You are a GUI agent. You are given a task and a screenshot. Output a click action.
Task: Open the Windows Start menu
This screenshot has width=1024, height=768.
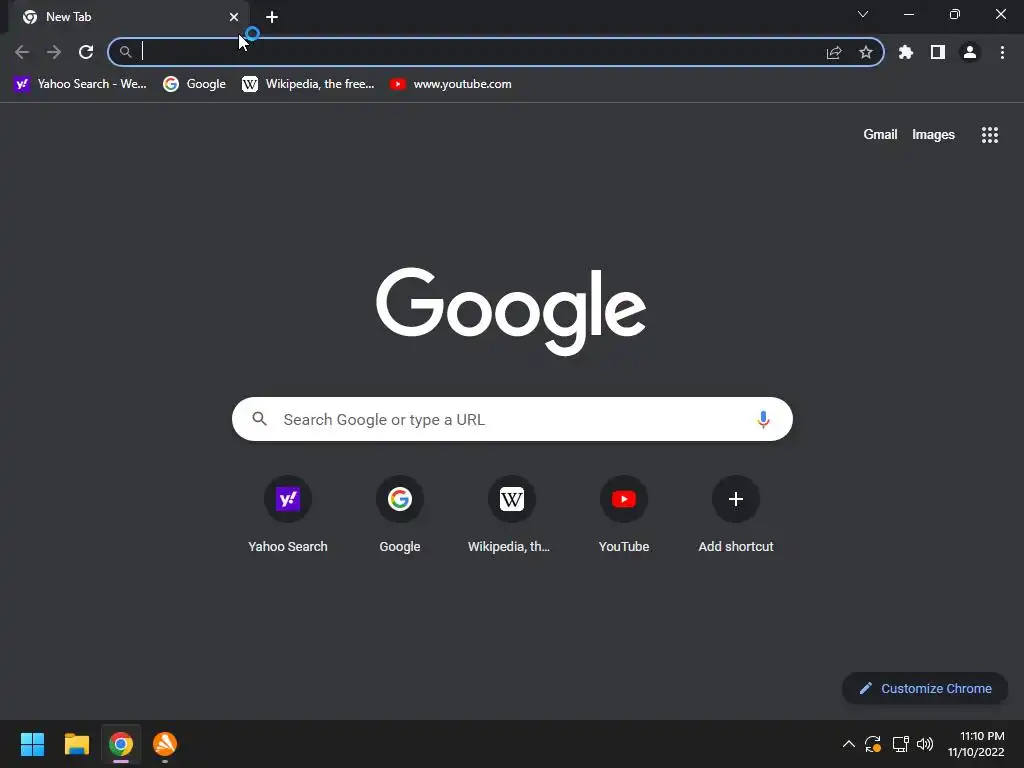coord(32,744)
